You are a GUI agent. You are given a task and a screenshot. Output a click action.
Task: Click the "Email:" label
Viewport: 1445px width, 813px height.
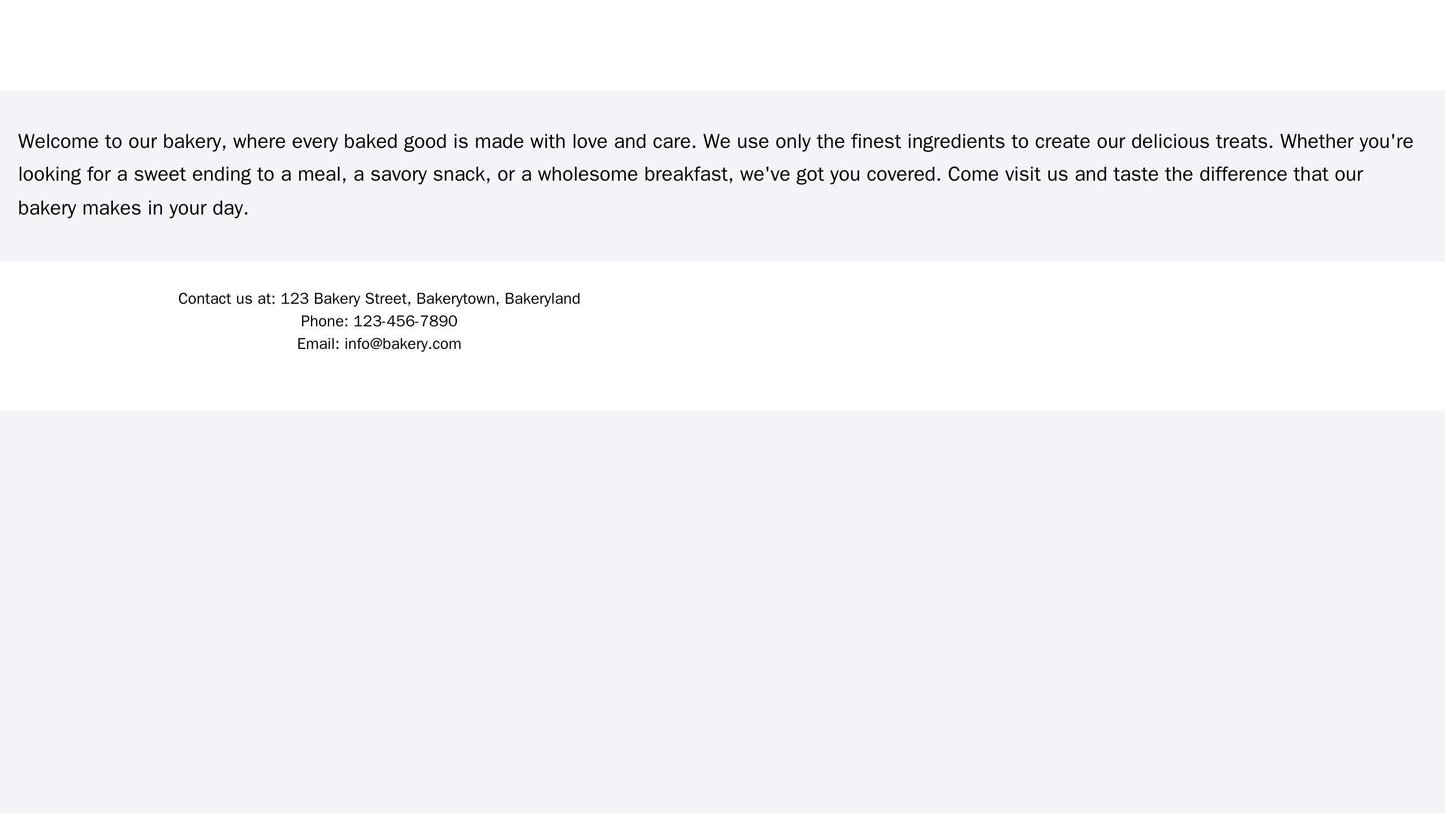tap(318, 344)
